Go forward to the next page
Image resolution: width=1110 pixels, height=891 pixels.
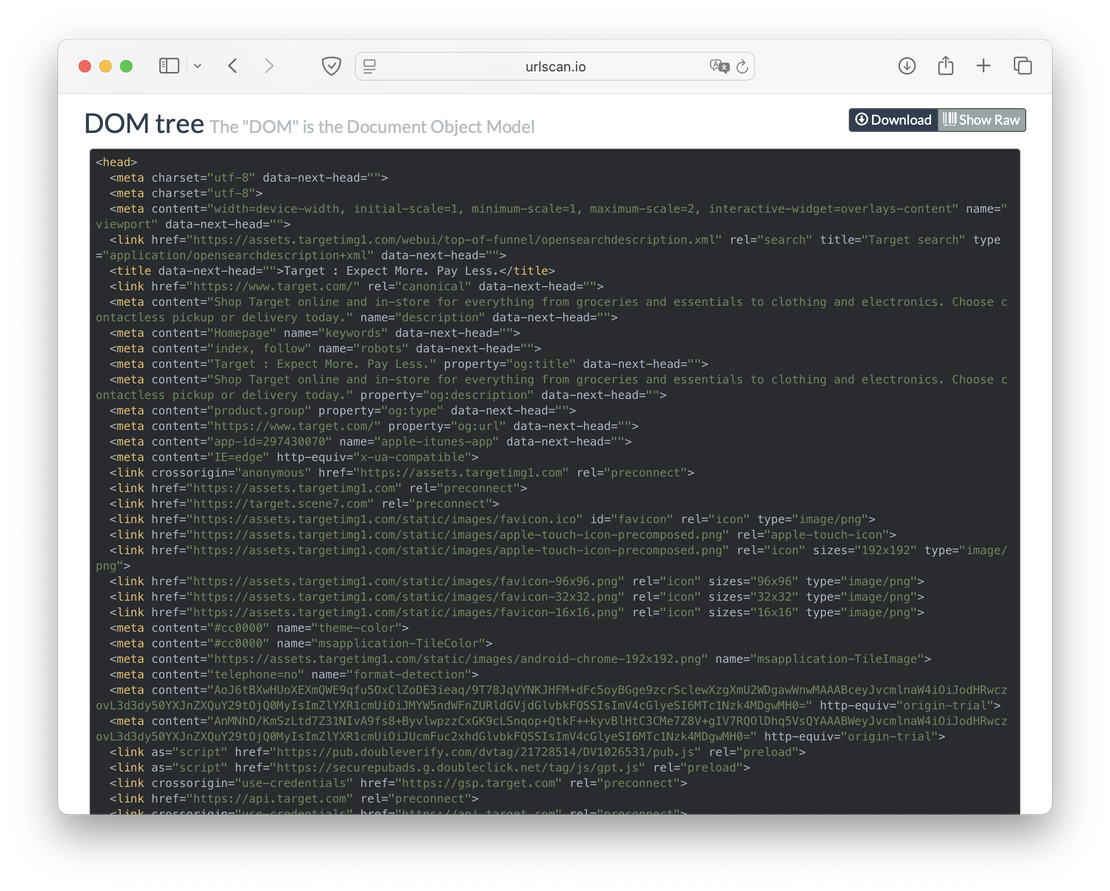pyautogui.click(x=269, y=66)
